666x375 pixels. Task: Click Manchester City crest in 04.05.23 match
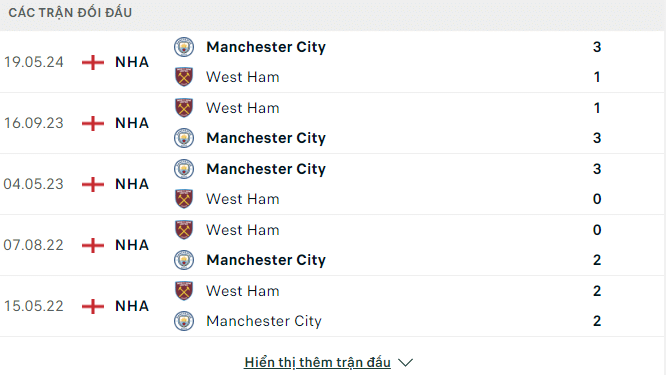tap(184, 169)
